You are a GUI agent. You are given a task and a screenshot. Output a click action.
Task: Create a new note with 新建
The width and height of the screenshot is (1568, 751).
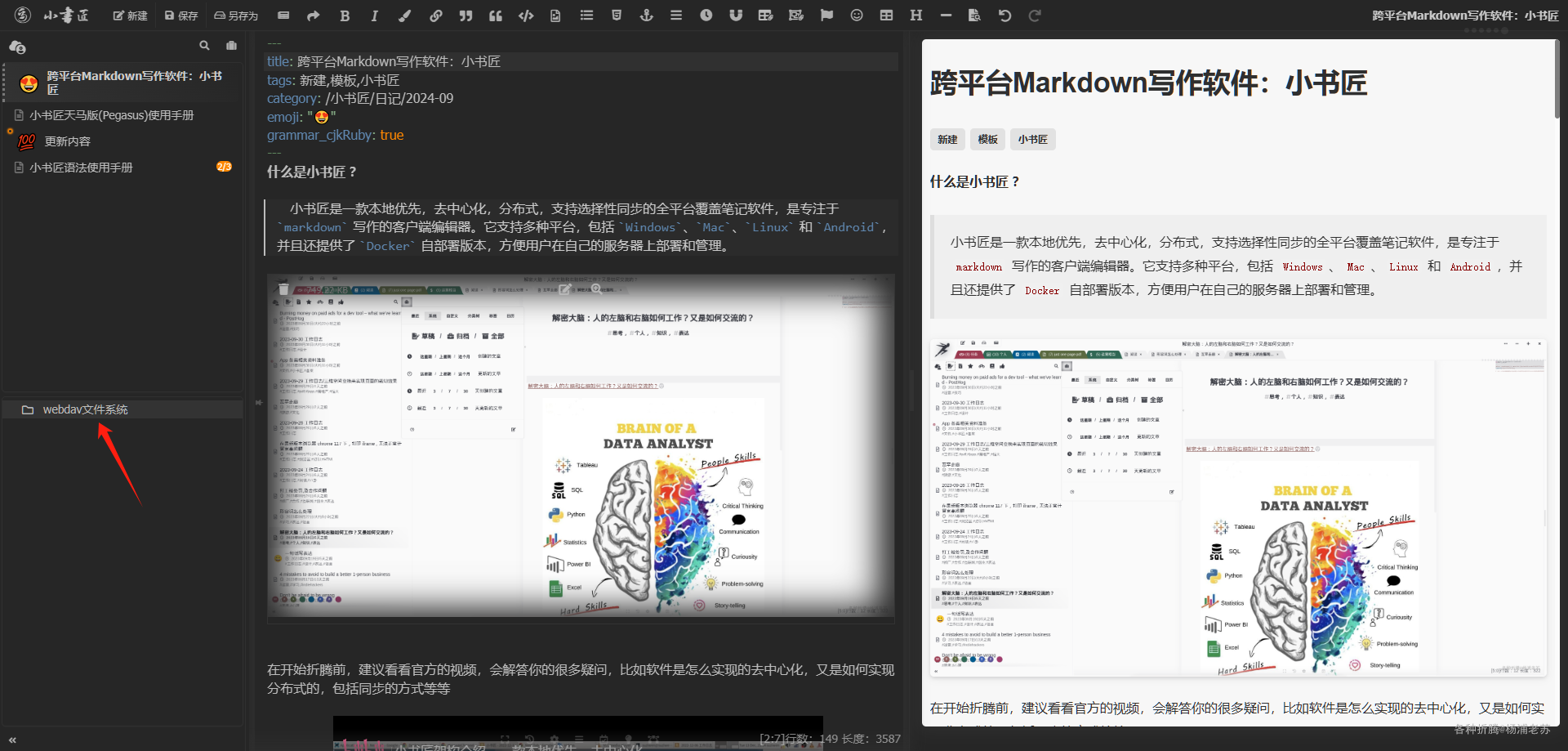[x=130, y=16]
